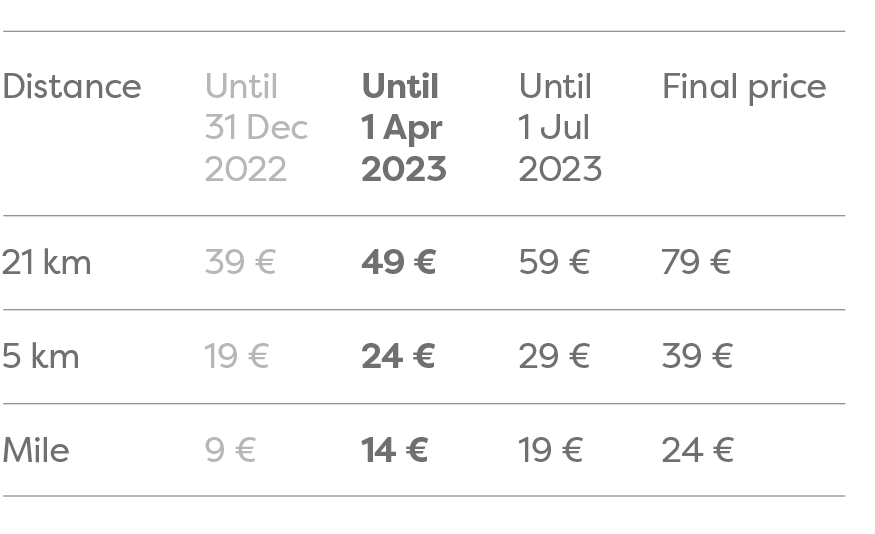The height and width of the screenshot is (534, 875).
Task: Click the 59 € price cell
Action: click(x=554, y=262)
